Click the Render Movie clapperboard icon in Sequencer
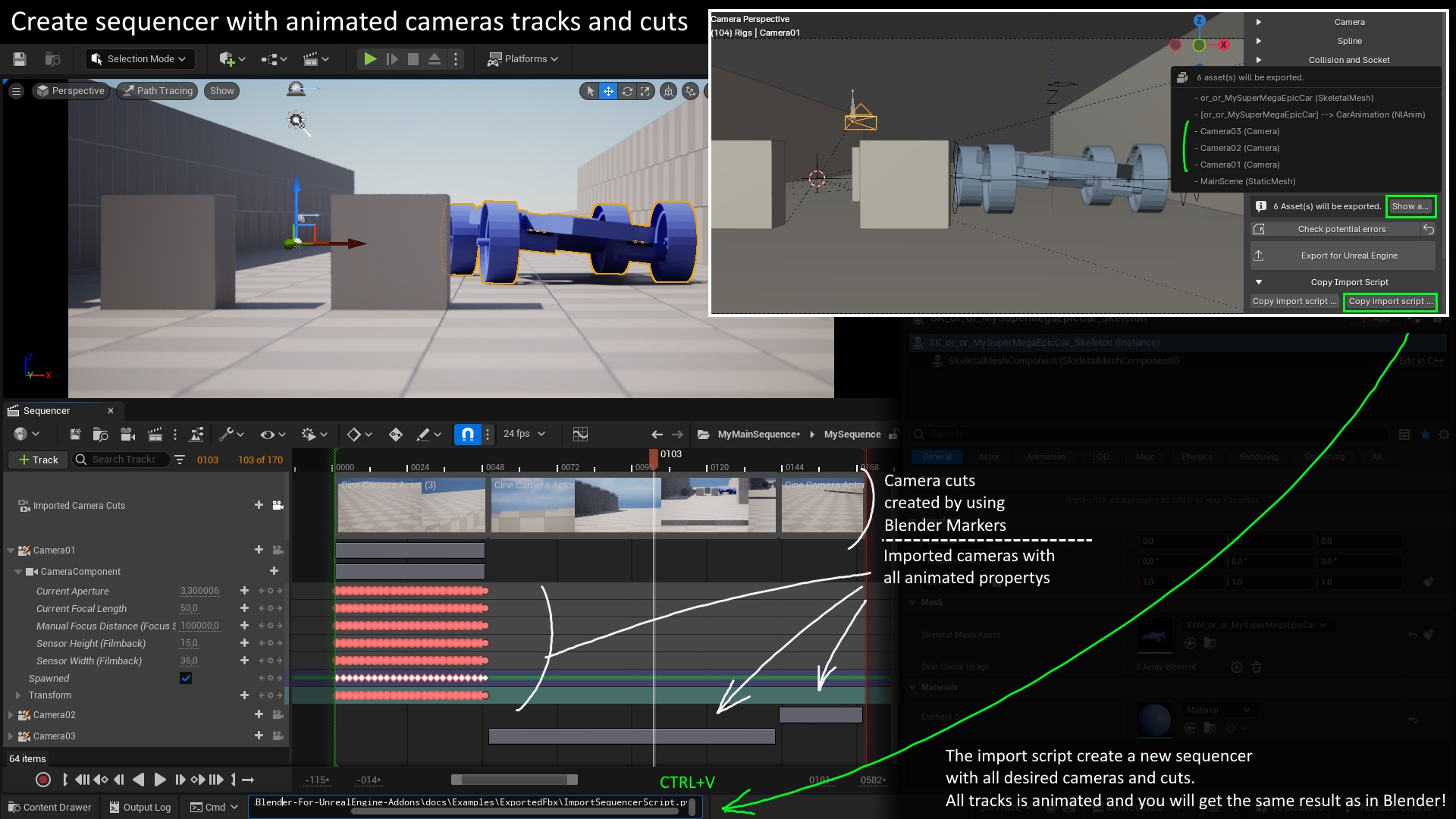This screenshot has height=819, width=1456. tap(155, 434)
